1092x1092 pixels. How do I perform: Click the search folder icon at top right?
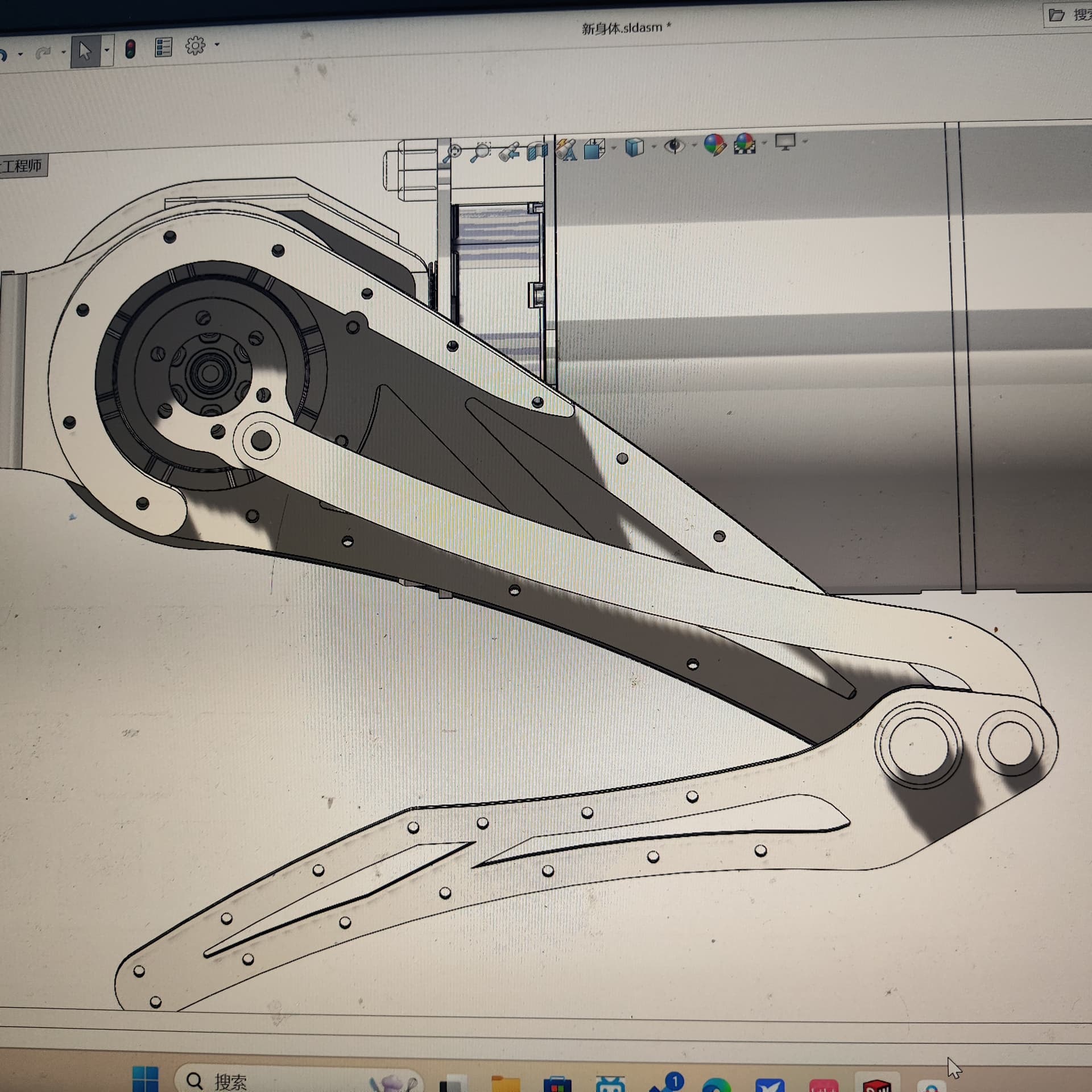click(1056, 15)
